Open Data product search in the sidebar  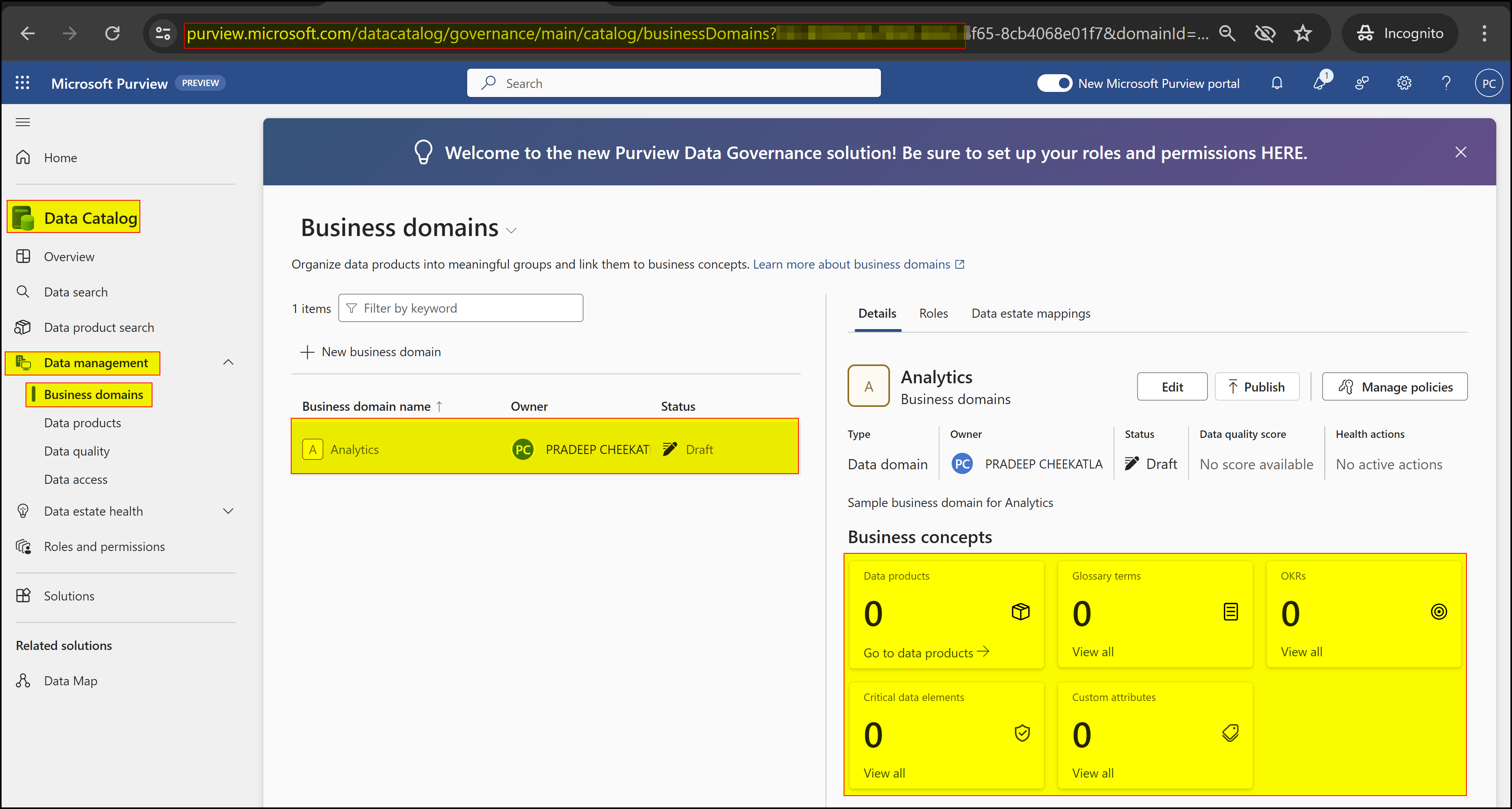coord(99,328)
